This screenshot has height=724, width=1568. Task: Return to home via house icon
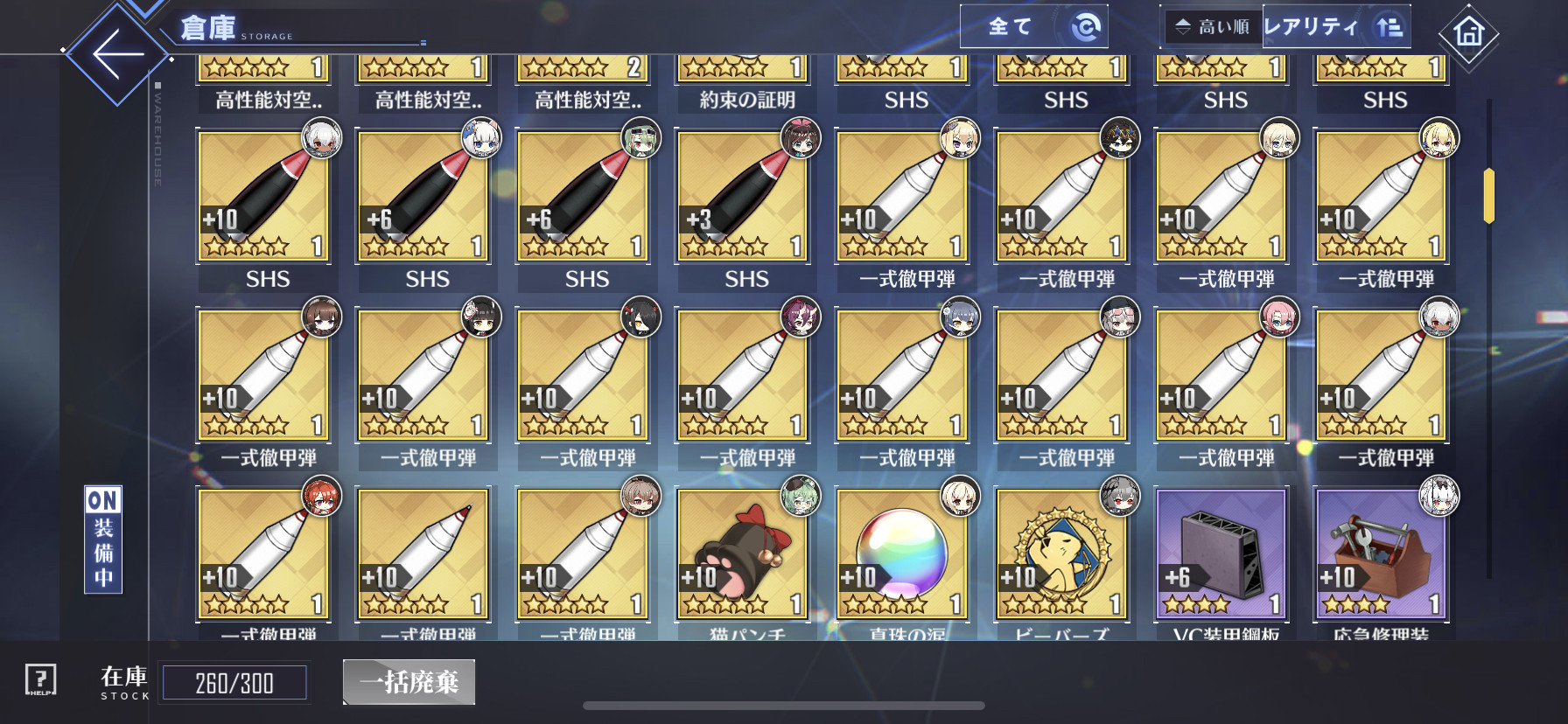click(x=1468, y=32)
